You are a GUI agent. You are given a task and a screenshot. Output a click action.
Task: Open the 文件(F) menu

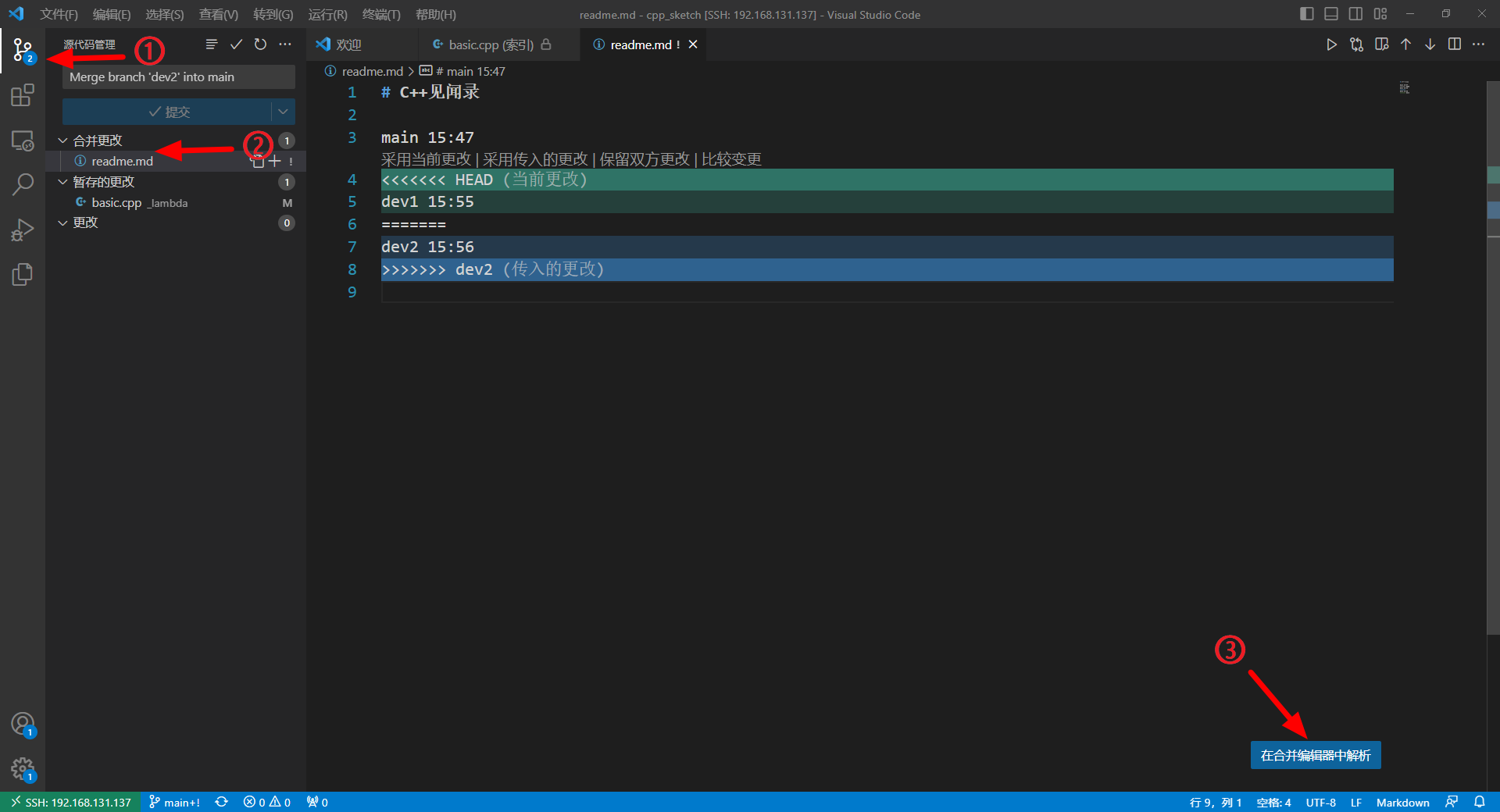59,14
